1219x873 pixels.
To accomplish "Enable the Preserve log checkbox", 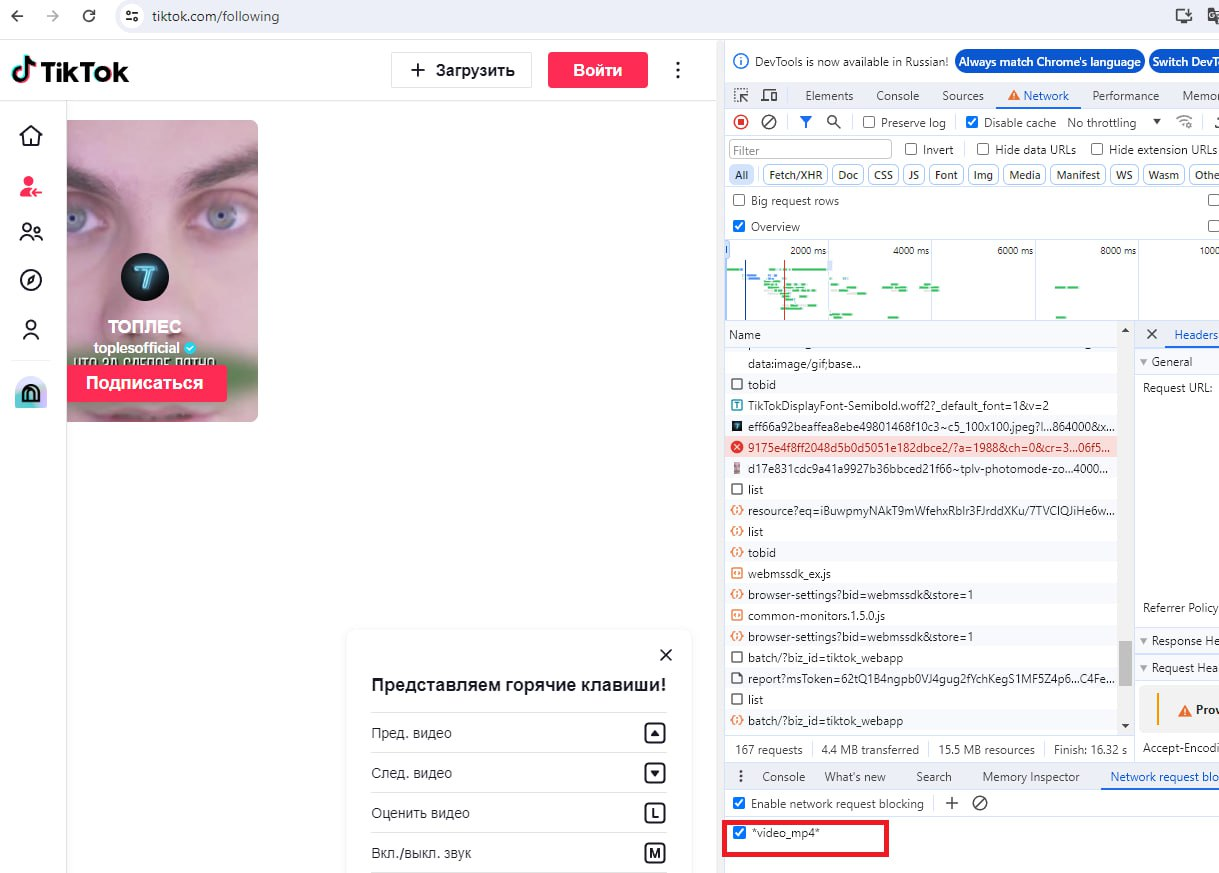I will (869, 122).
